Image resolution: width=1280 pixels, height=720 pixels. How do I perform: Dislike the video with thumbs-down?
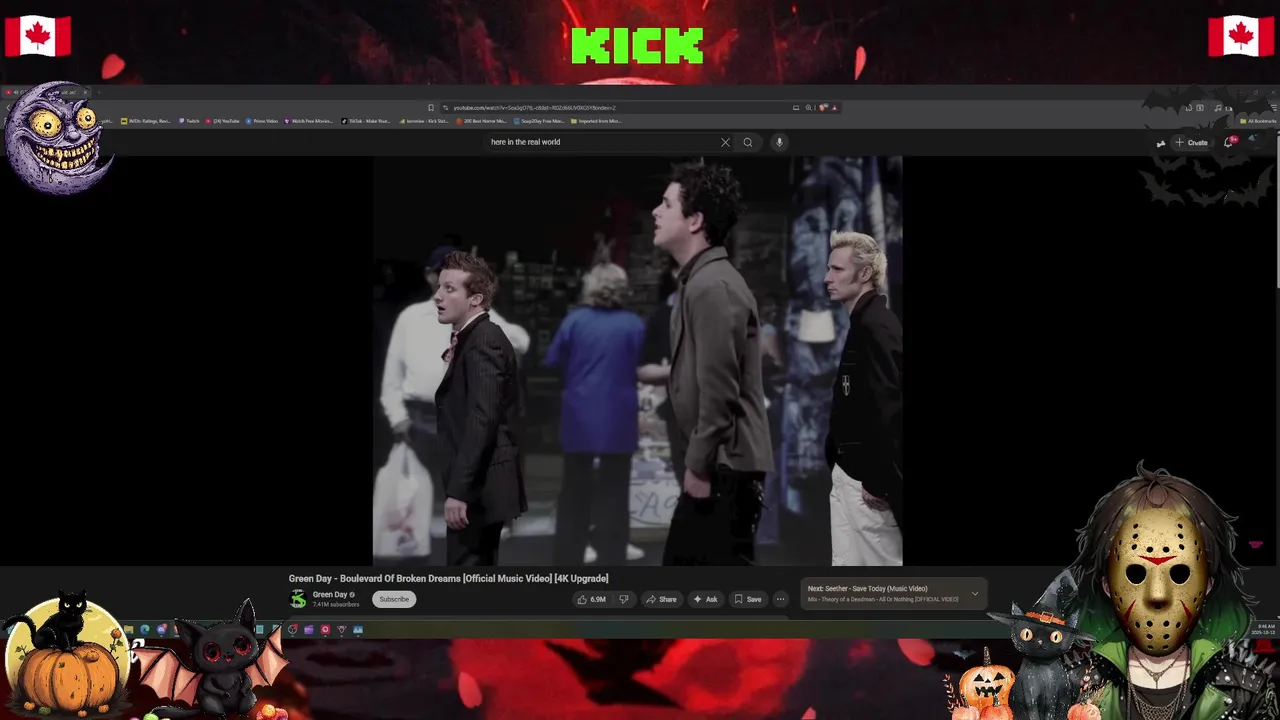(x=623, y=599)
